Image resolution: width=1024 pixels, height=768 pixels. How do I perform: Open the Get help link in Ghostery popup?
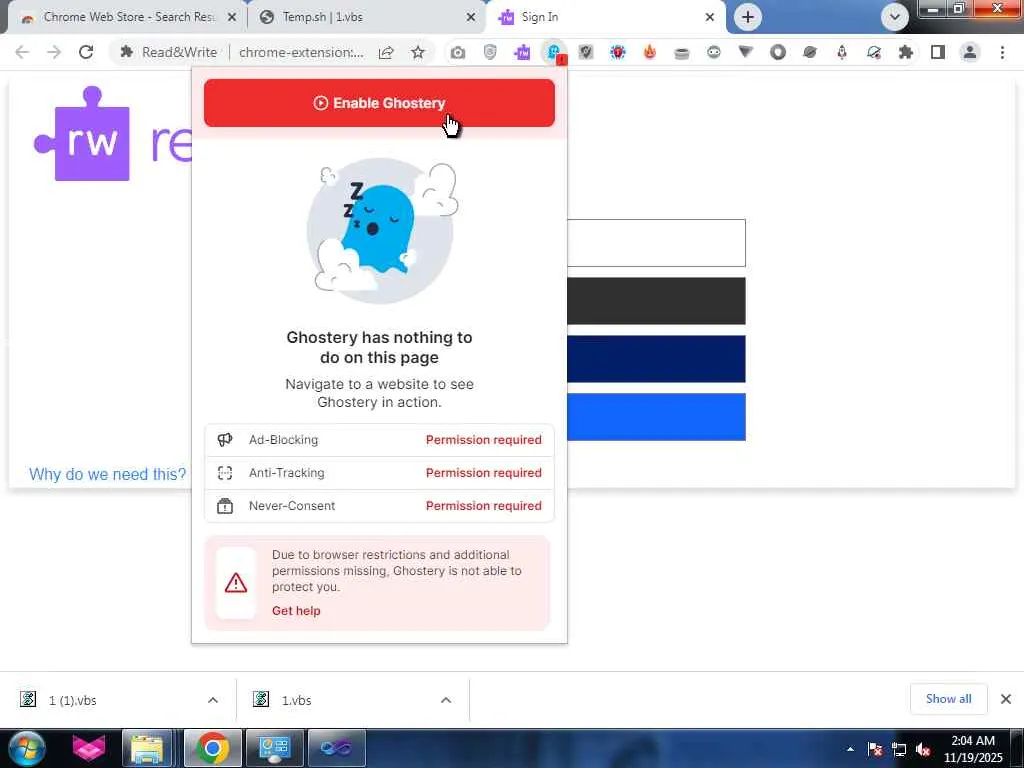296,611
